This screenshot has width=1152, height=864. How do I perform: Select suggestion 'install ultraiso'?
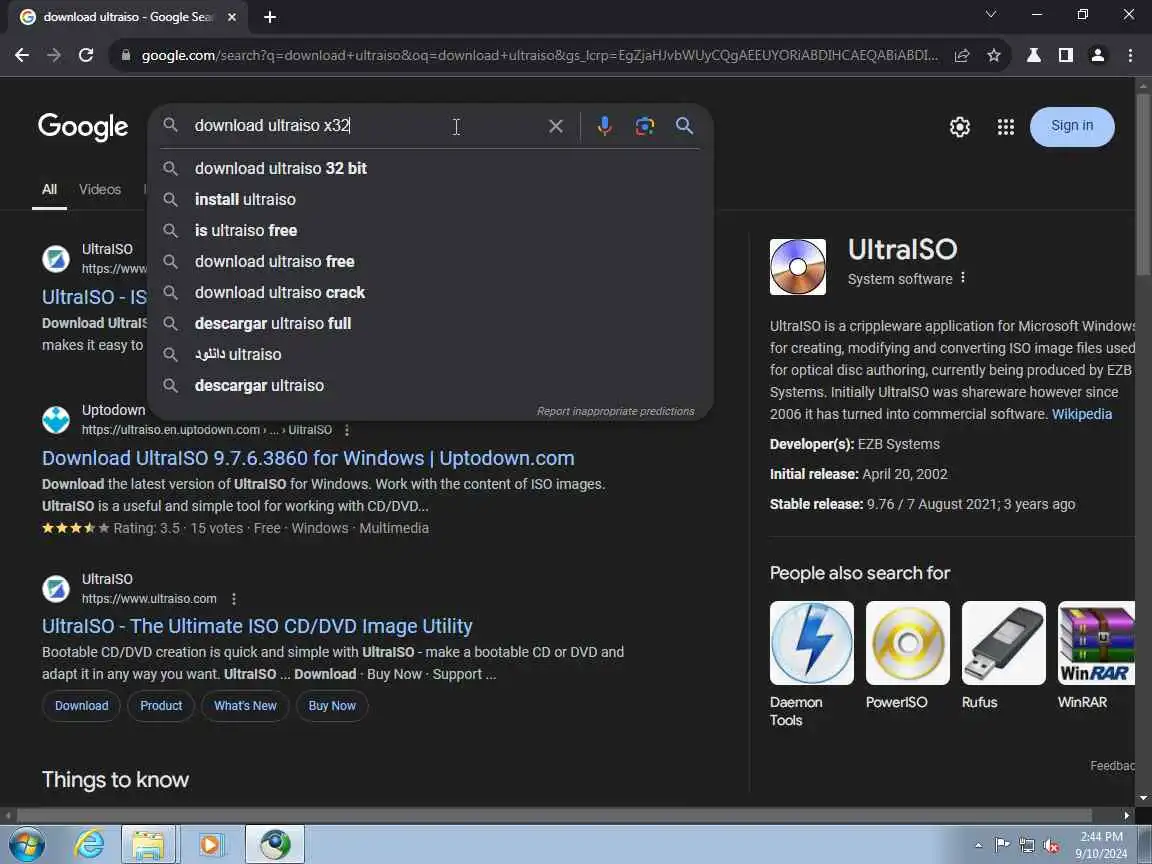point(430,199)
